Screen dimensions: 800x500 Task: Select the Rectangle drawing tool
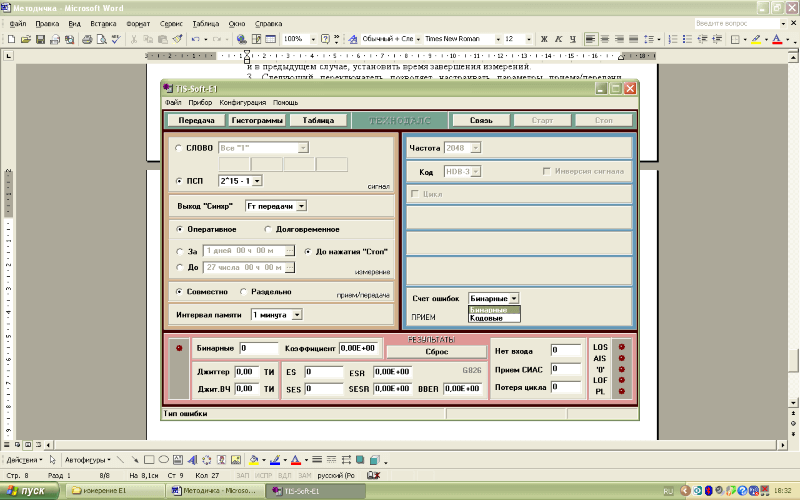(x=149, y=460)
